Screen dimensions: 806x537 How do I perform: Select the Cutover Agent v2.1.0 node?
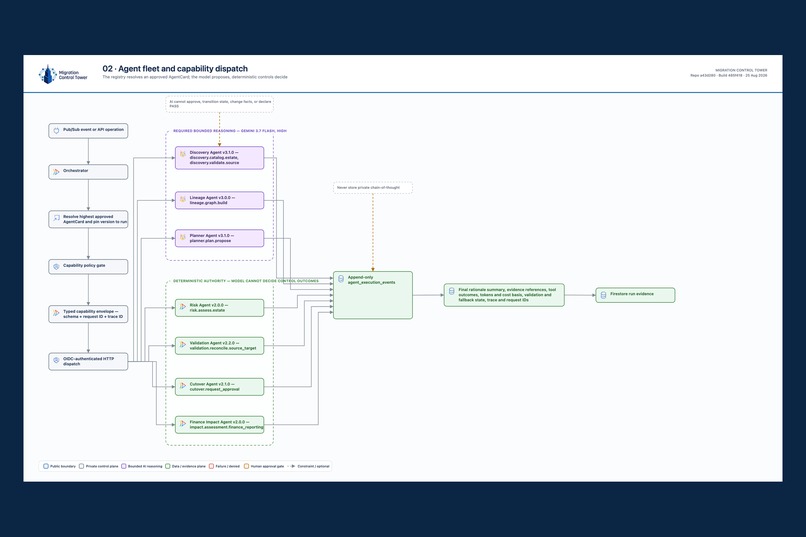pos(219,387)
